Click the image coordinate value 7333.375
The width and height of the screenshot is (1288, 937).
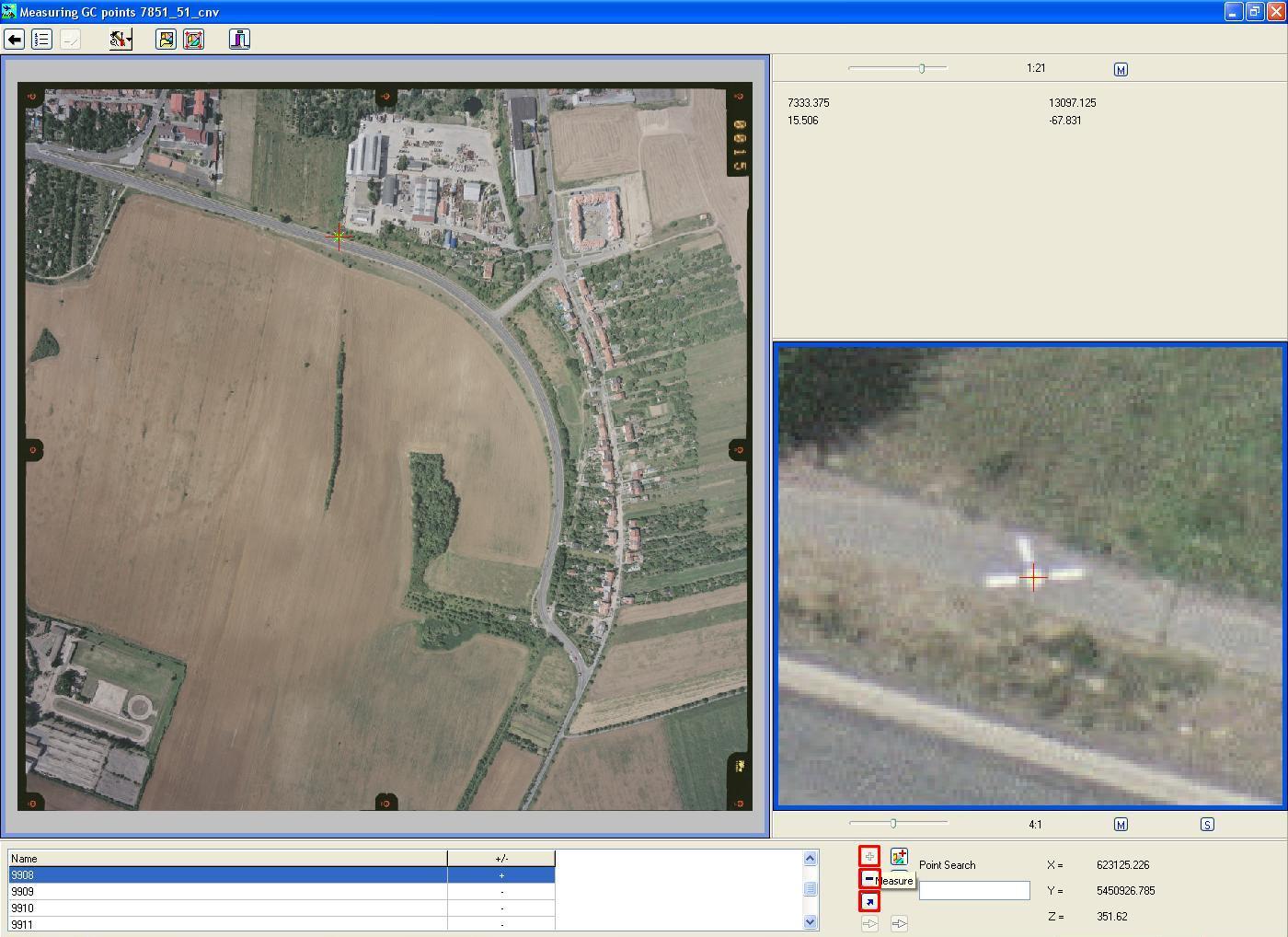tap(808, 103)
